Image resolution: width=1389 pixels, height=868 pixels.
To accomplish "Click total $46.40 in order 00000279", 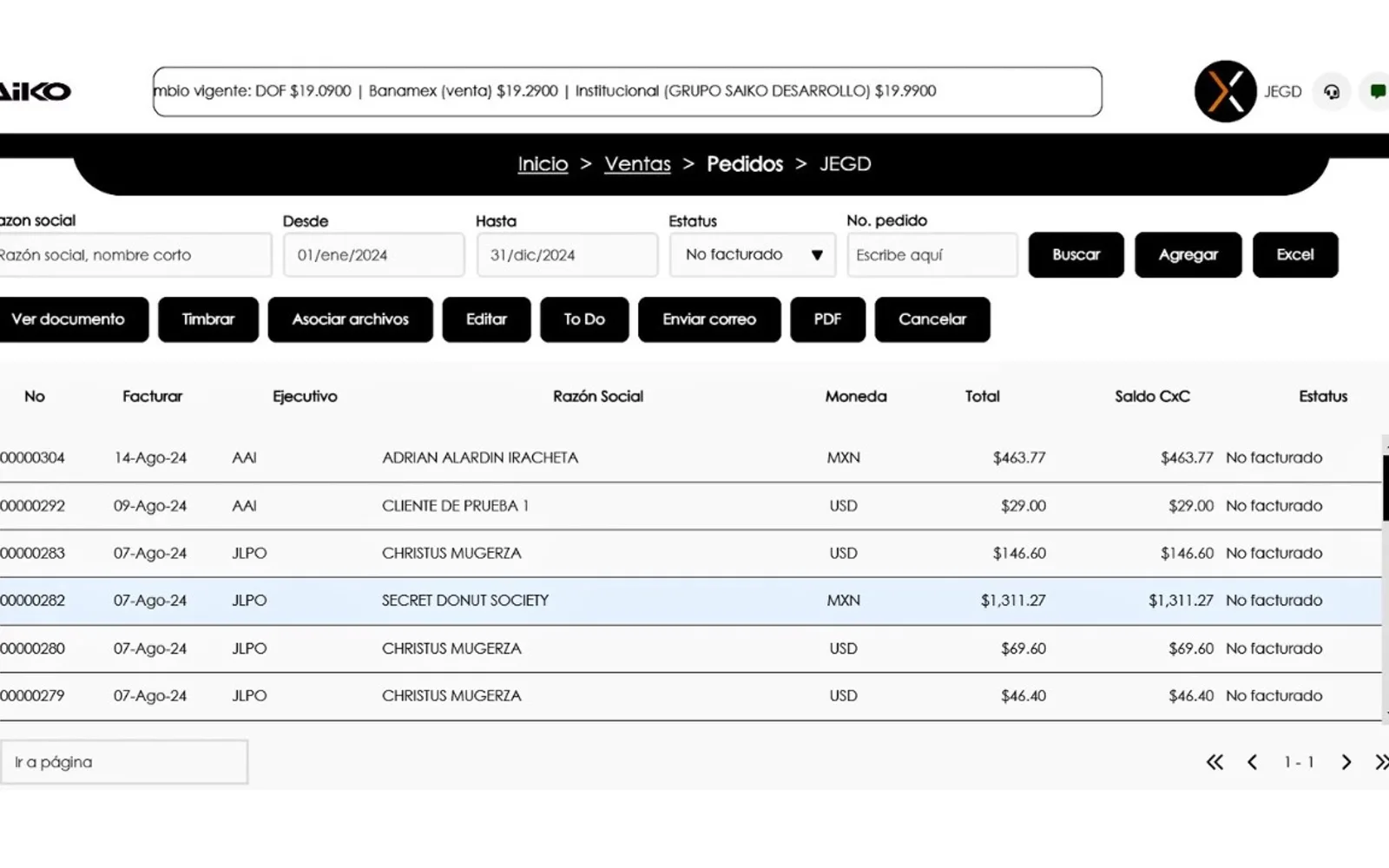I will pos(1023,696).
